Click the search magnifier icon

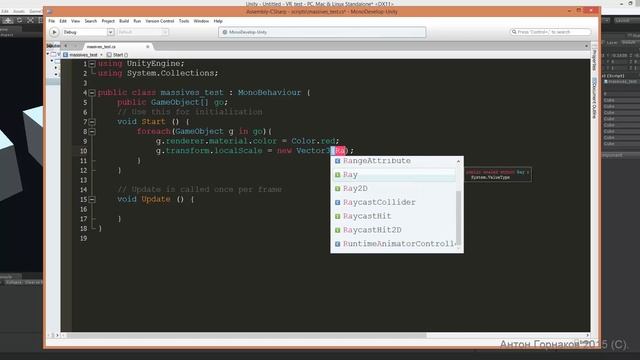tap(514, 32)
